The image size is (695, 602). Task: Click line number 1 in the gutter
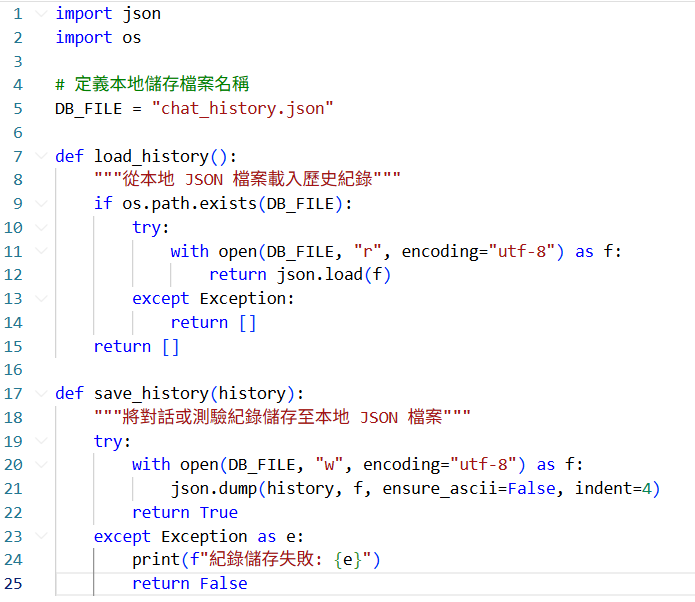coord(18,14)
